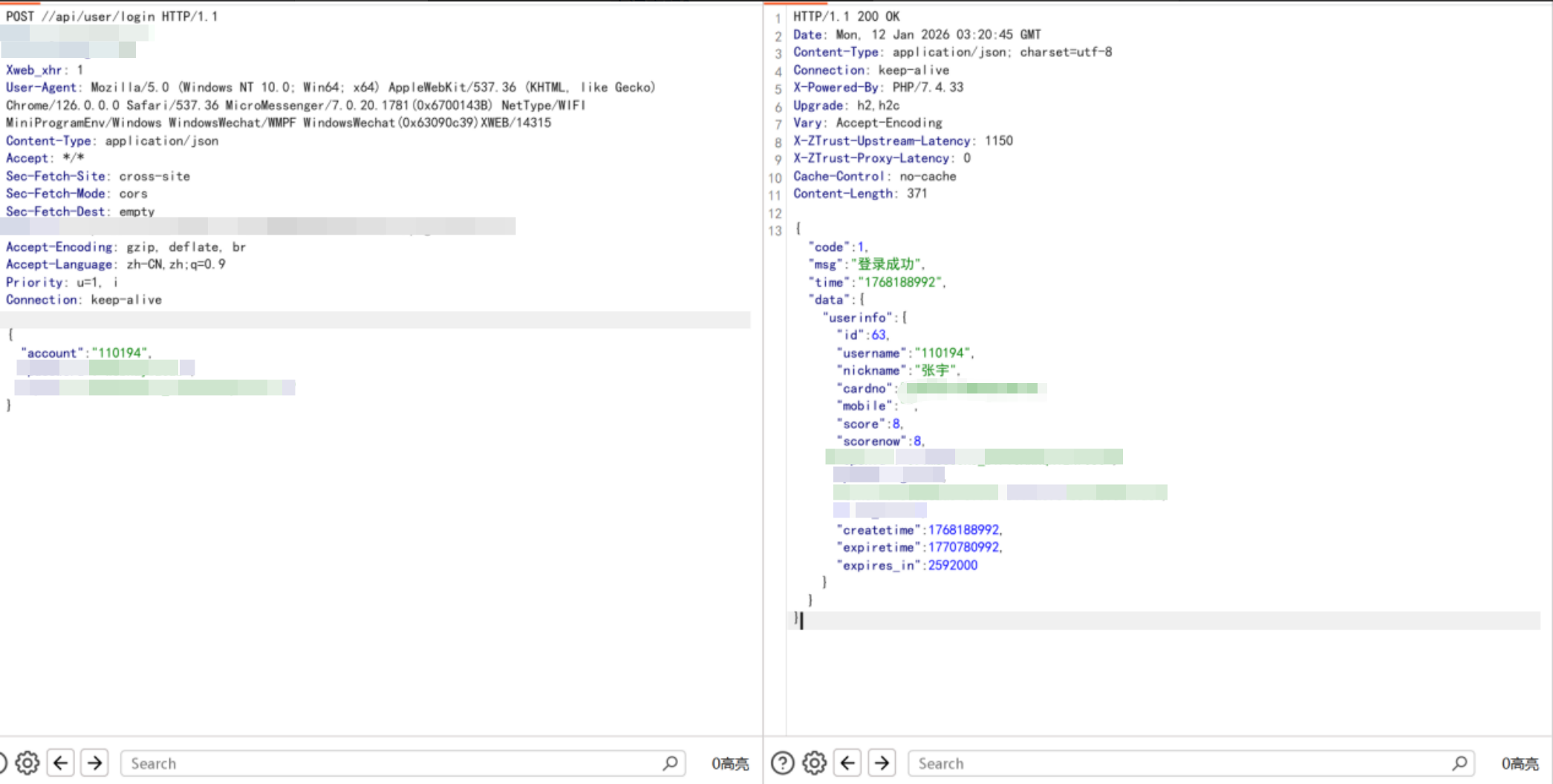1553x784 pixels.
Task: Click the response pane forward arrow
Action: point(882,763)
